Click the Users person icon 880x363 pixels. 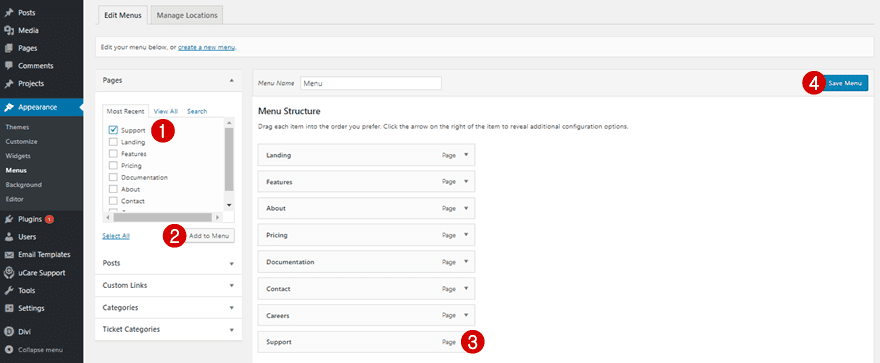point(9,237)
